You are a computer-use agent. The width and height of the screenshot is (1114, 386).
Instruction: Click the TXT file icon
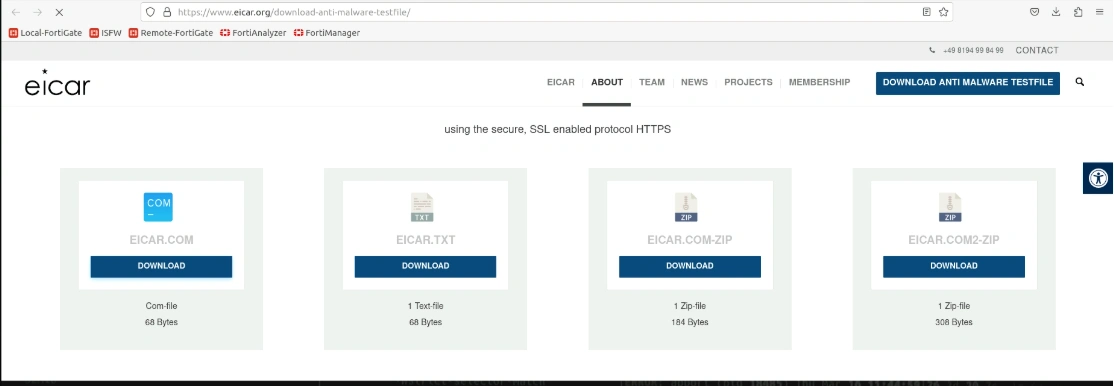(x=422, y=207)
